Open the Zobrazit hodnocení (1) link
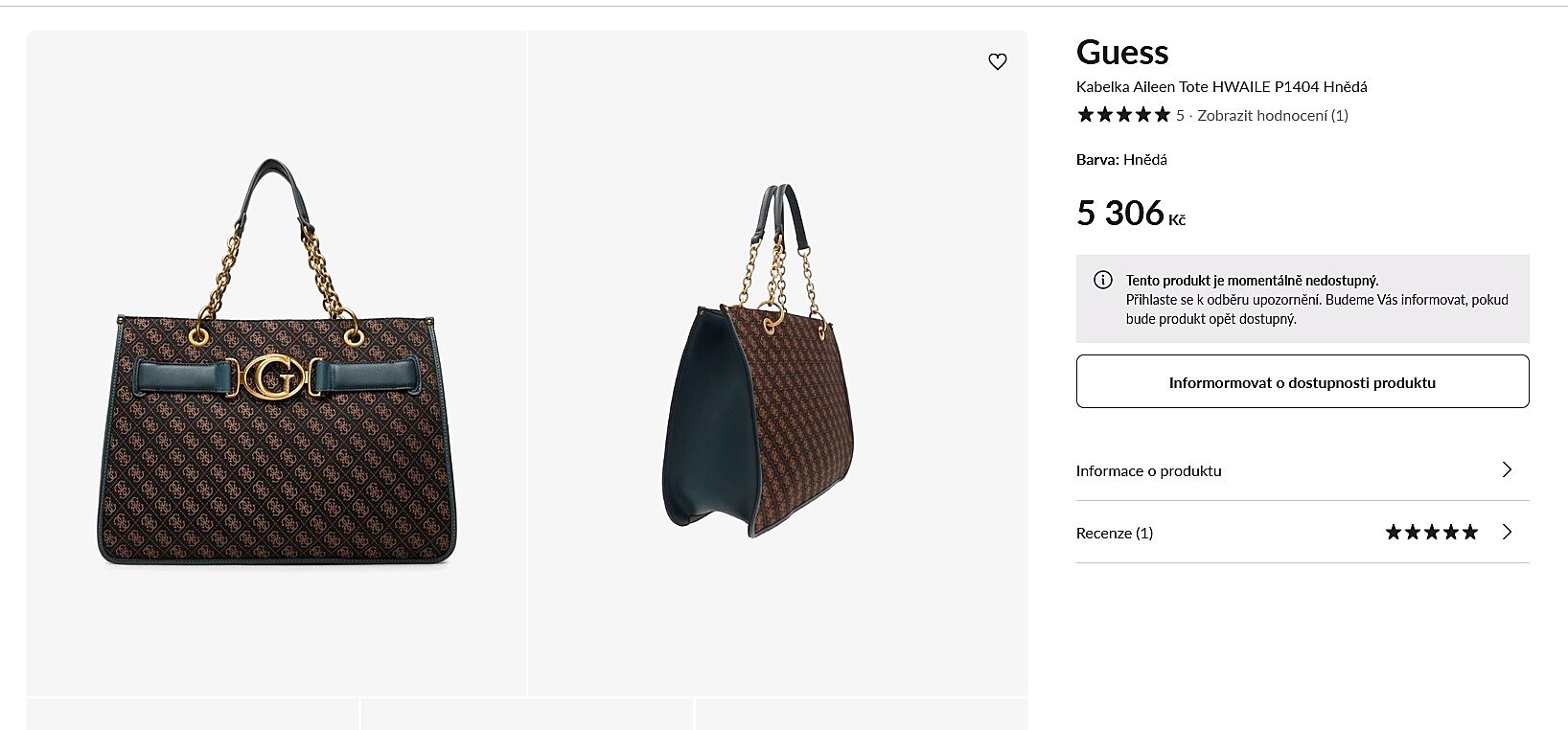This screenshot has height=730, width=1568. point(1272,115)
